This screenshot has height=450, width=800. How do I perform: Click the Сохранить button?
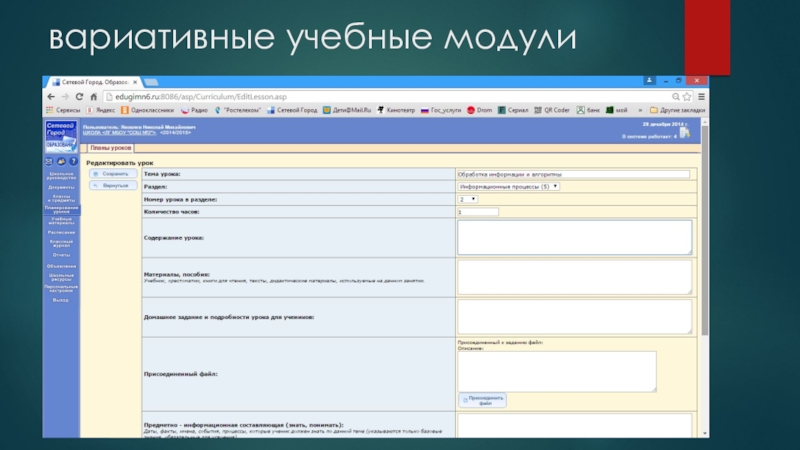pyautogui.click(x=113, y=174)
